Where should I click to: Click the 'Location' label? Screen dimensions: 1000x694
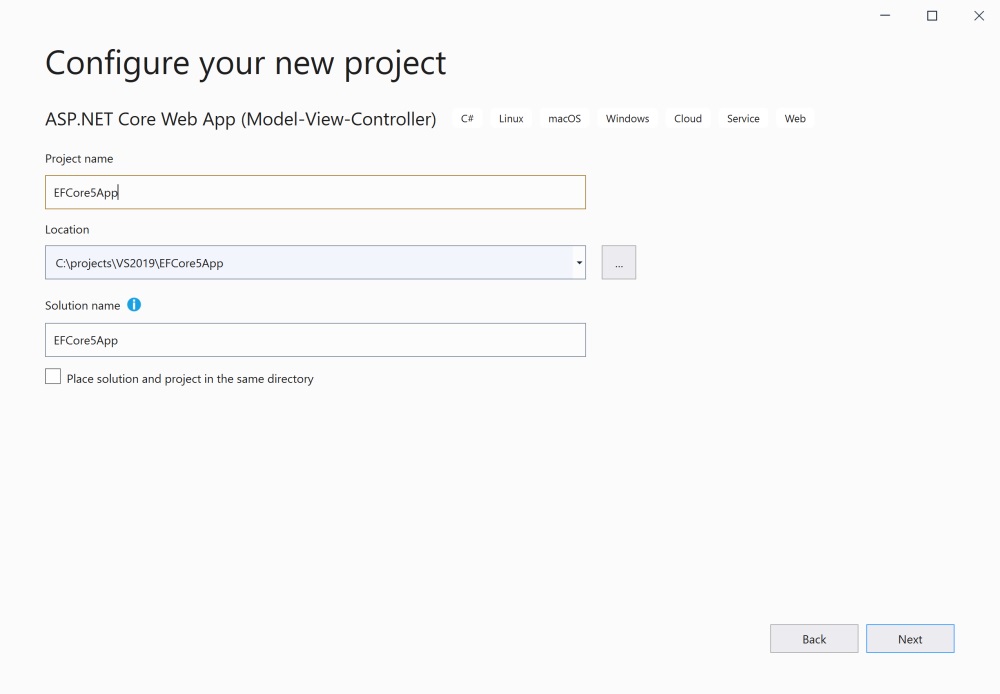67,229
